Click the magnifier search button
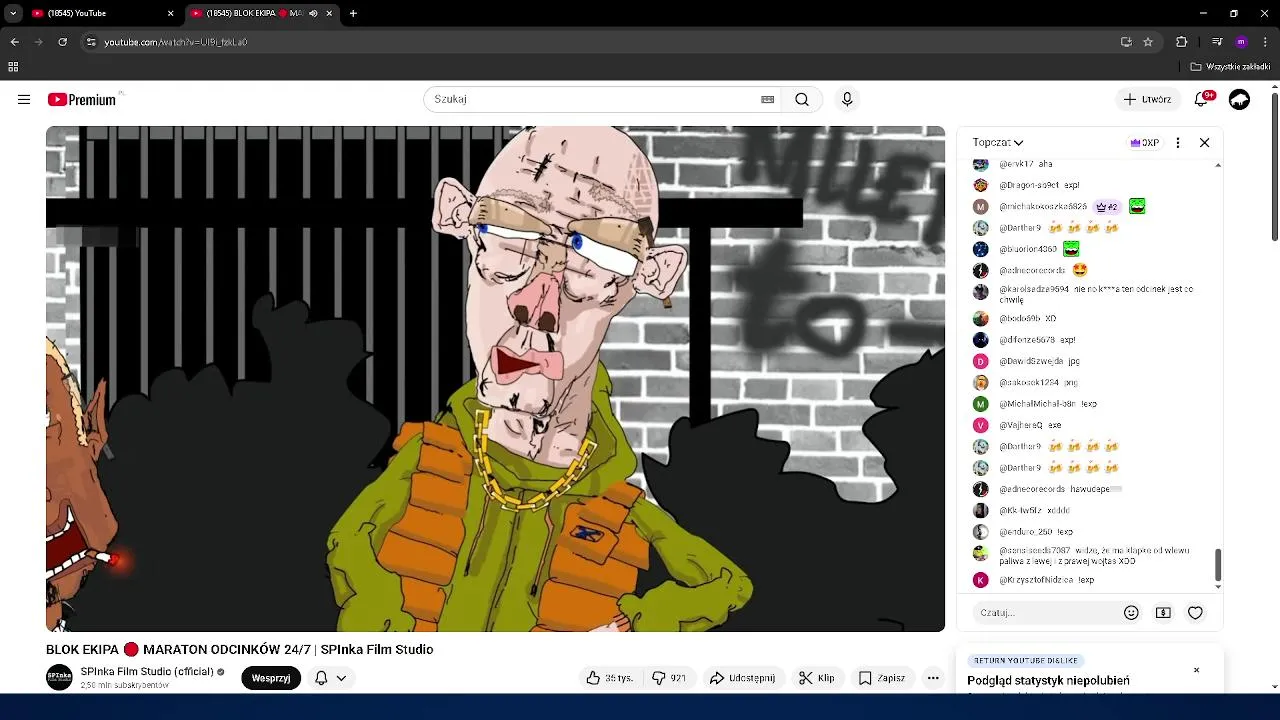 click(x=802, y=99)
